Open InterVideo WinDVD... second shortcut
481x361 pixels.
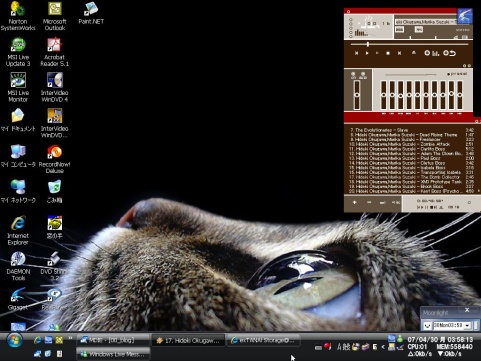(55, 123)
